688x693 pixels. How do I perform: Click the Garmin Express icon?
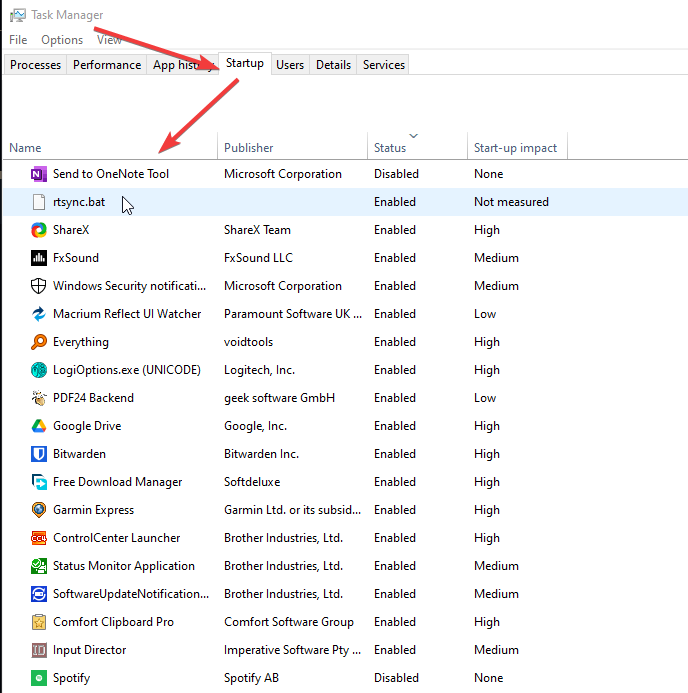[39, 510]
